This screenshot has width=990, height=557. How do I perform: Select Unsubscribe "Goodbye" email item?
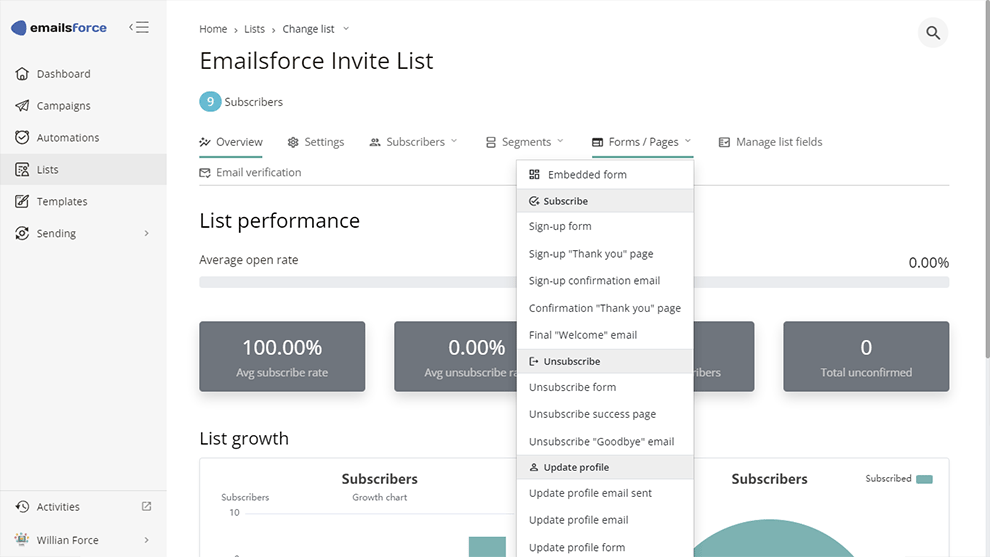point(605,441)
